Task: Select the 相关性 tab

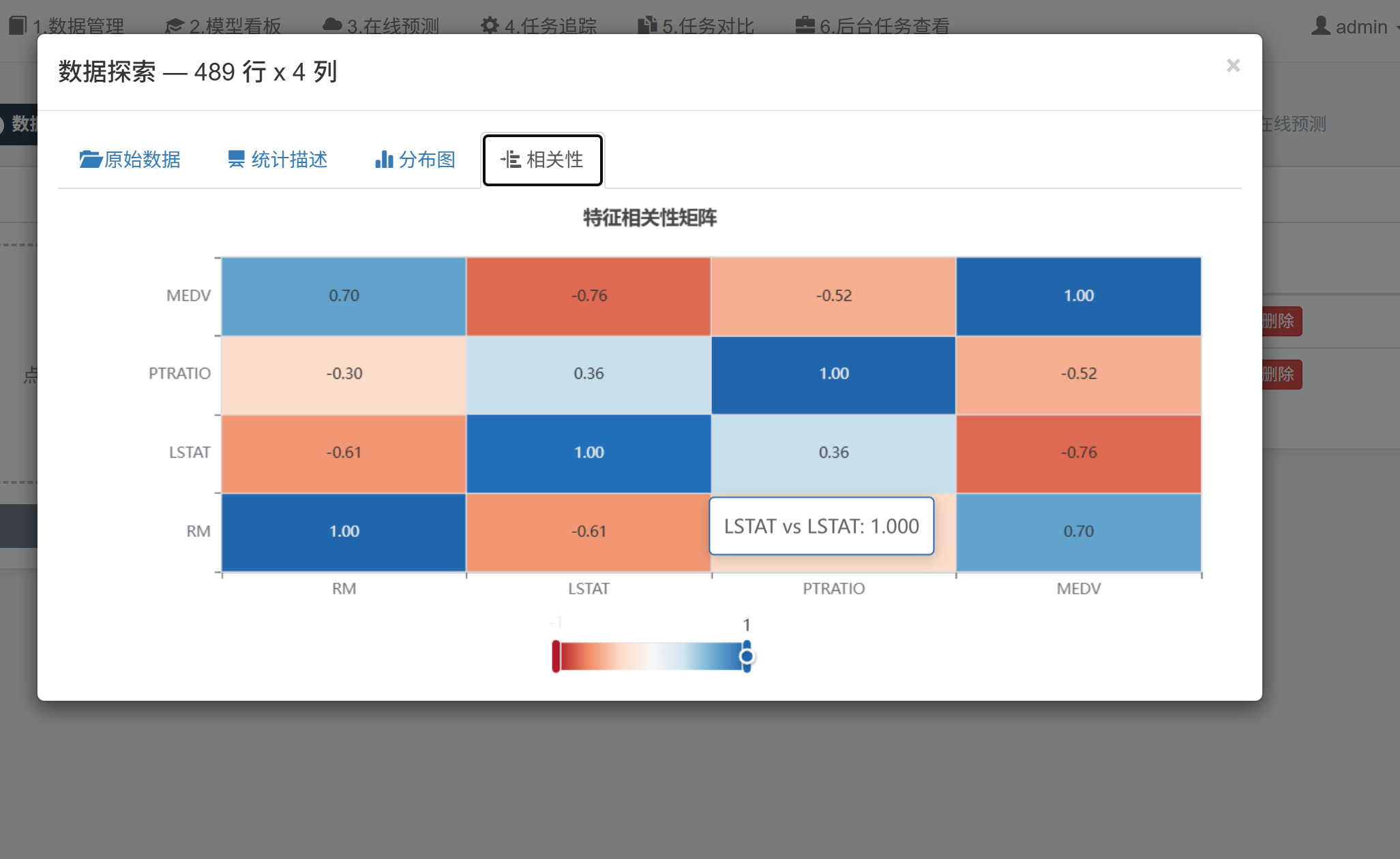Action: click(543, 160)
